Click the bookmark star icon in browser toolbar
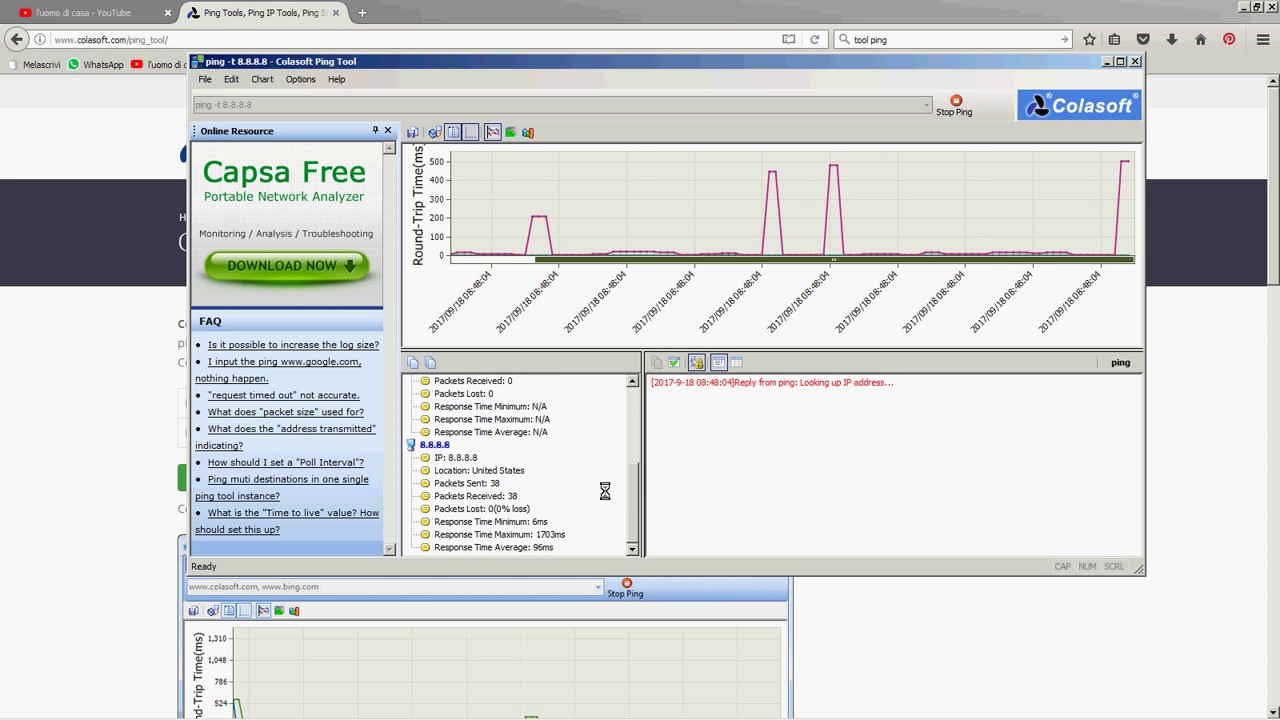This screenshot has height=720, width=1280. [x=1090, y=39]
